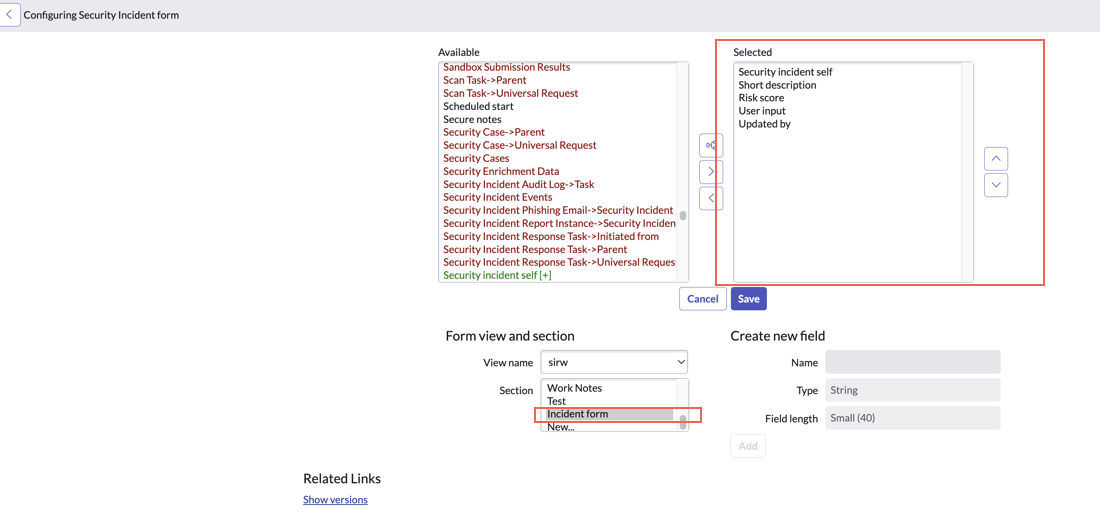Click the Cancel button
Viewport: 1100px width, 529px height.
point(702,299)
